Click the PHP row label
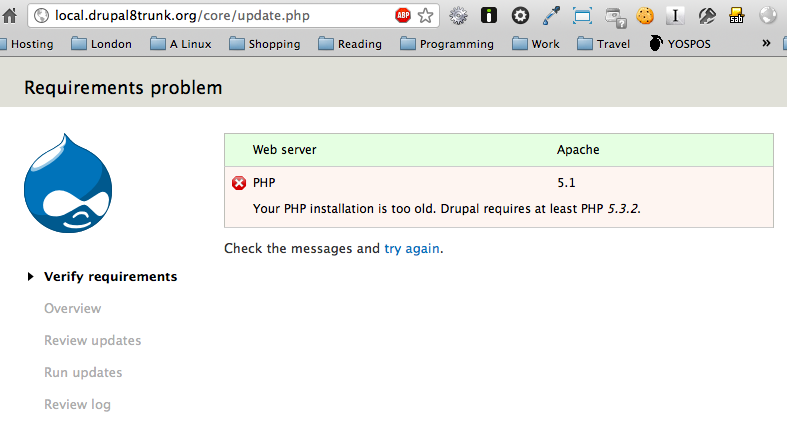This screenshot has height=426, width=787. [264, 183]
